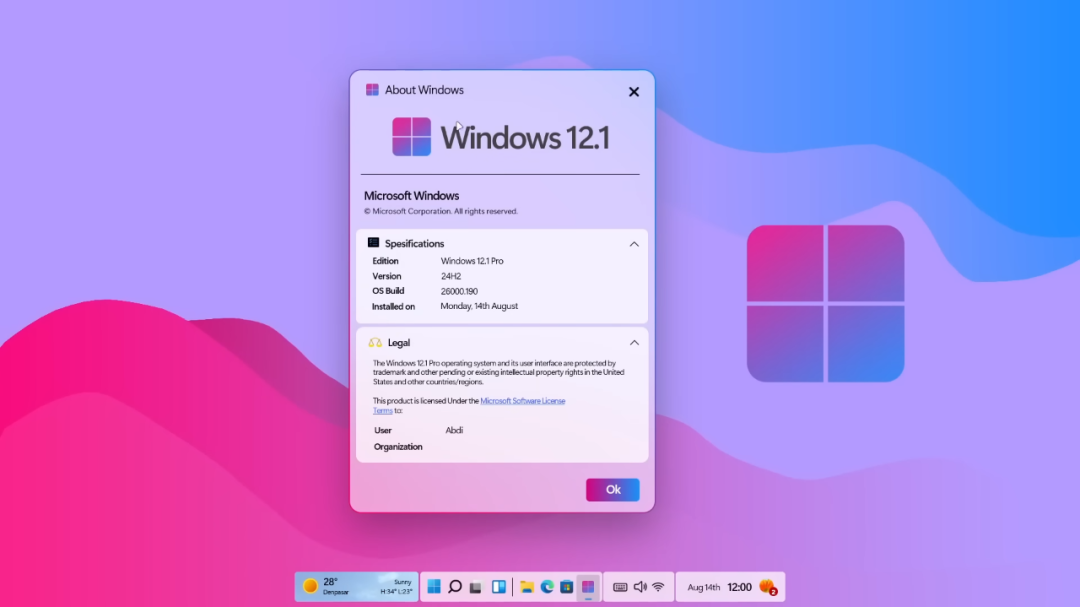Open the Microsoft Software License Terms link
This screenshot has height=607, width=1080.
click(x=522, y=400)
